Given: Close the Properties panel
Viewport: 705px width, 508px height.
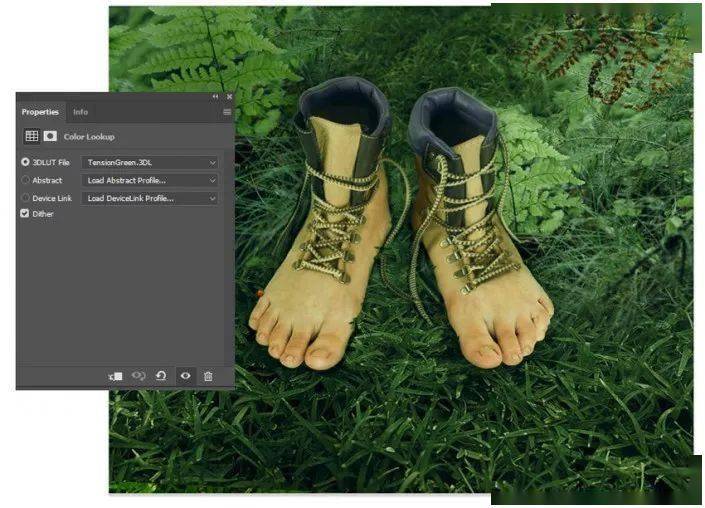Looking at the screenshot, I should pos(229,97).
